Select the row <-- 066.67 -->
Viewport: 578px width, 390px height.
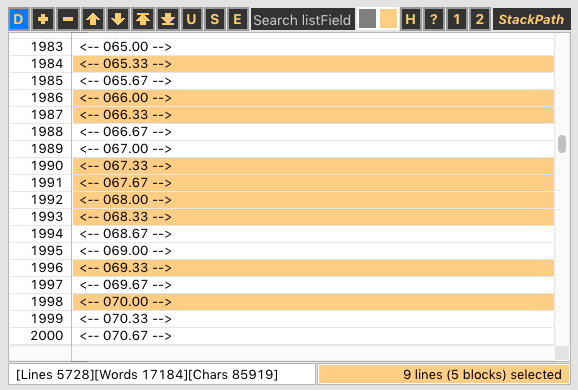tap(313, 132)
